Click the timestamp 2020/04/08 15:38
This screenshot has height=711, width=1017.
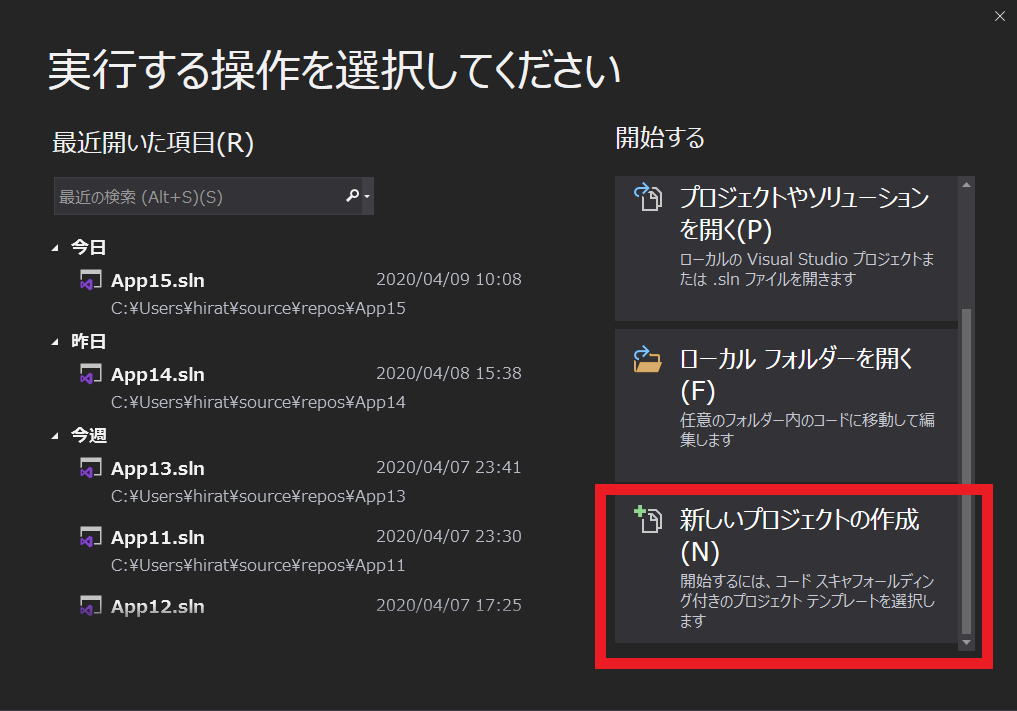pos(449,374)
